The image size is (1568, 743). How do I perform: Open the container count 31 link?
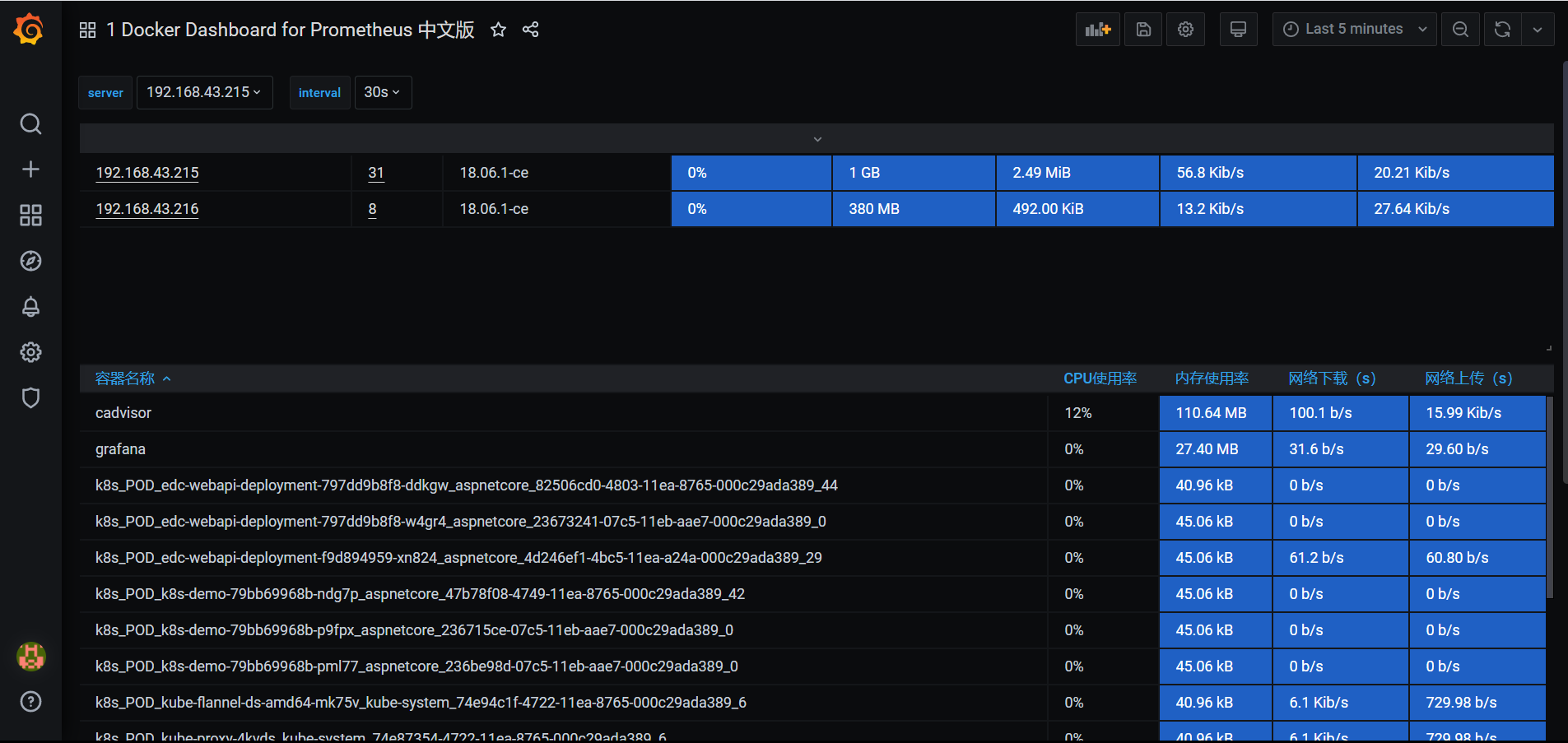click(x=376, y=173)
